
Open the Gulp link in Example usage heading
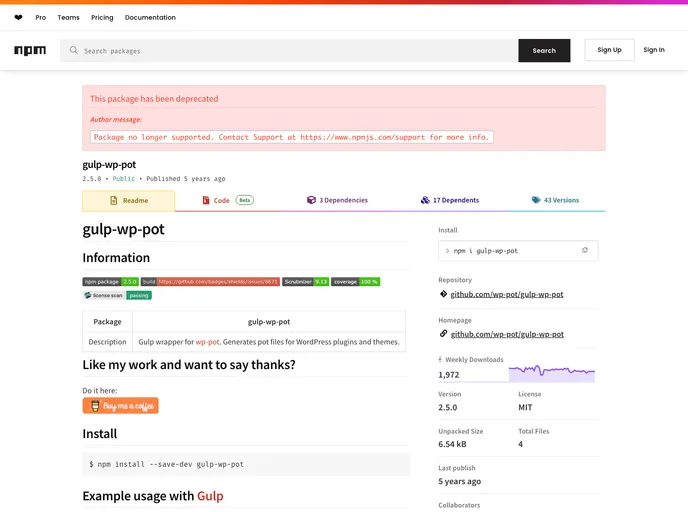(210, 496)
